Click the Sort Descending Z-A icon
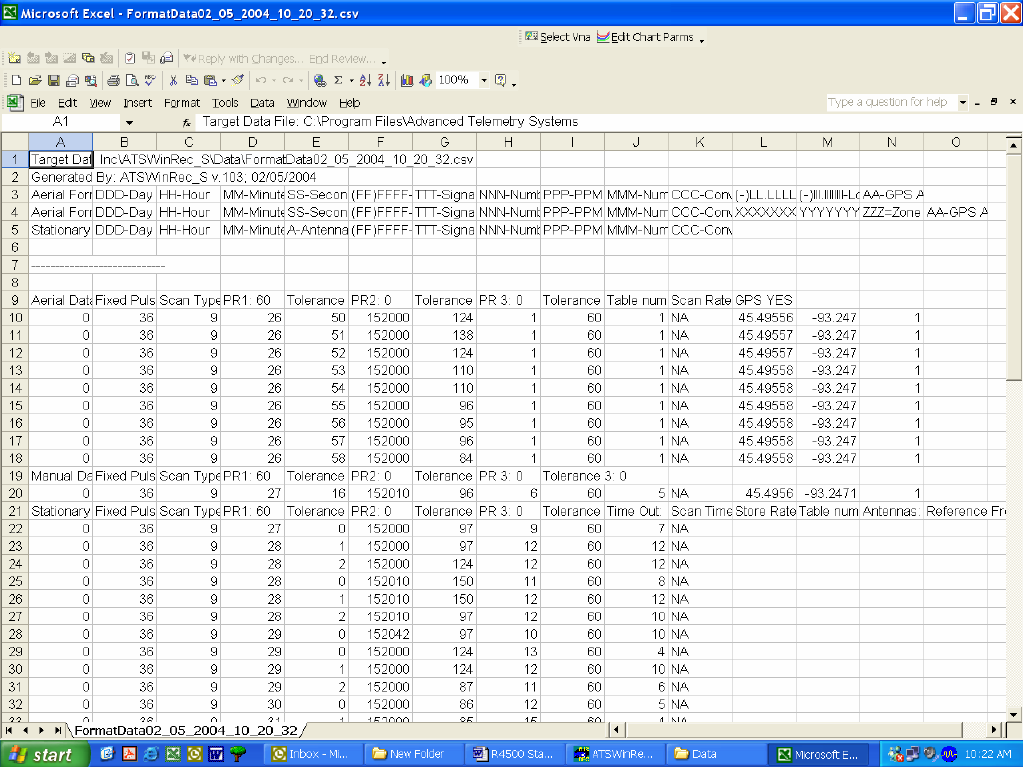 pyautogui.click(x=384, y=80)
